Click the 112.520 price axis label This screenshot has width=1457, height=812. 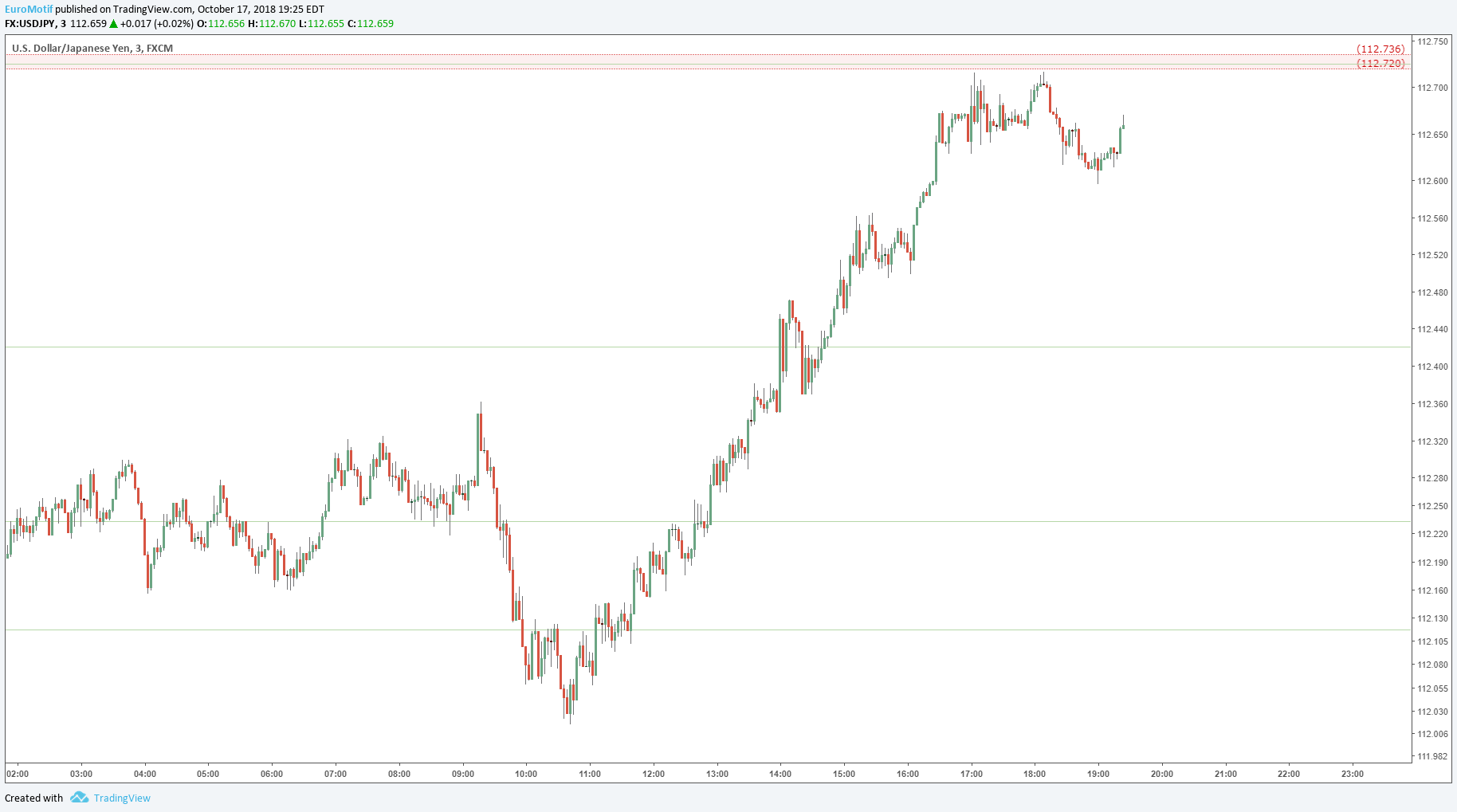pyautogui.click(x=1432, y=255)
